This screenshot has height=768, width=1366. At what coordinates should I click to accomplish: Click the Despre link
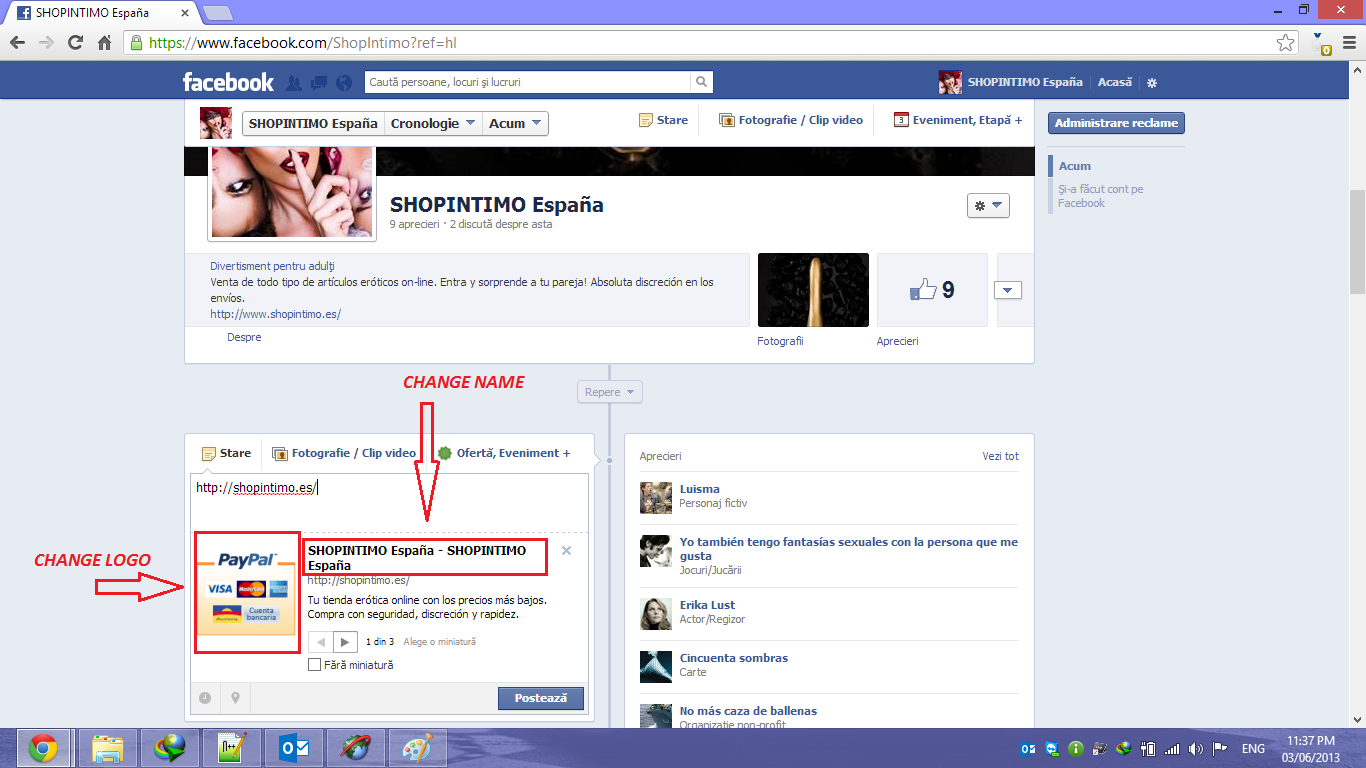click(244, 337)
